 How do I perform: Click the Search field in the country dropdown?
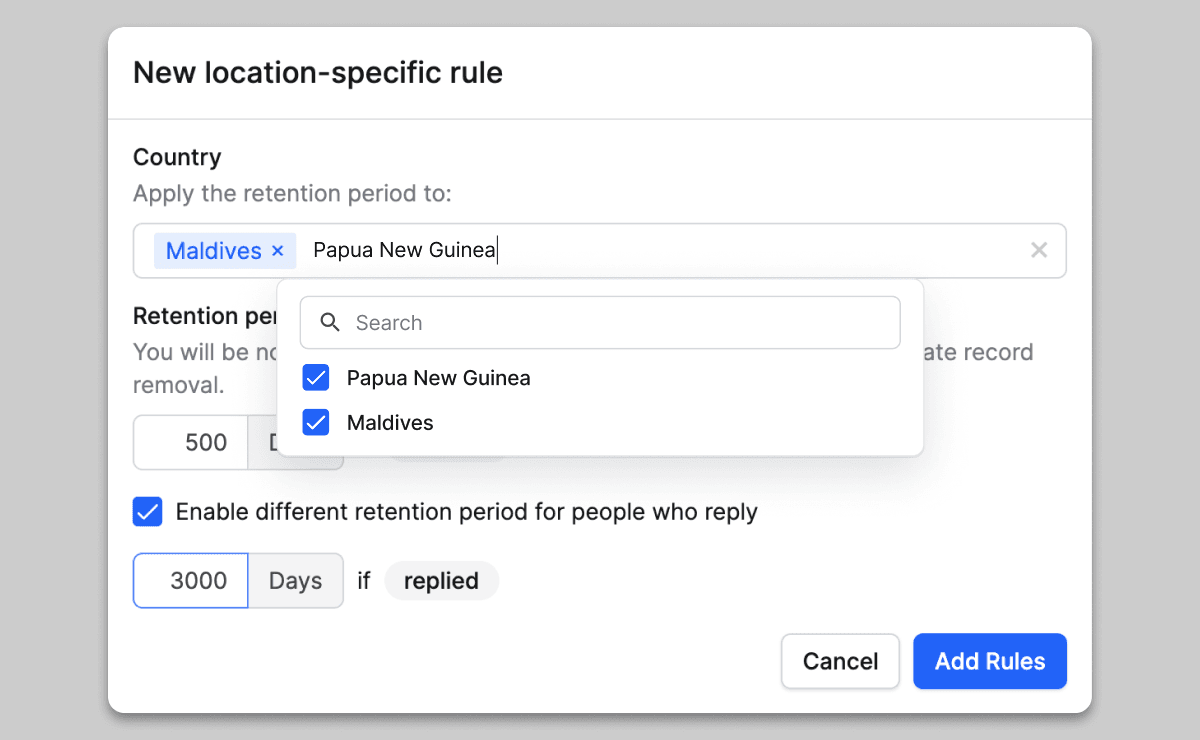point(620,323)
